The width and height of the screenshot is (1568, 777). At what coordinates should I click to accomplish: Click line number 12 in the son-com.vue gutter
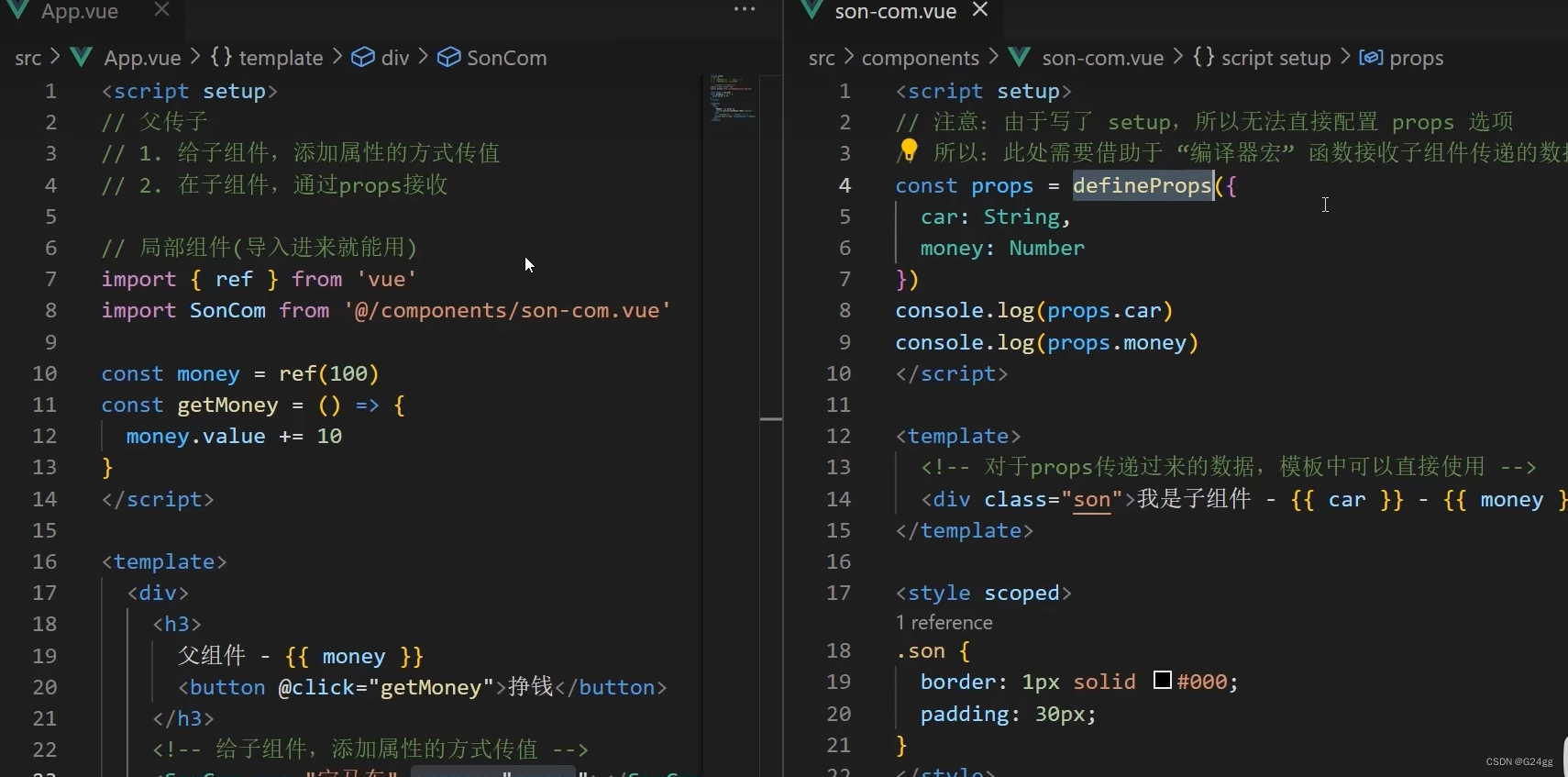[x=839, y=436]
